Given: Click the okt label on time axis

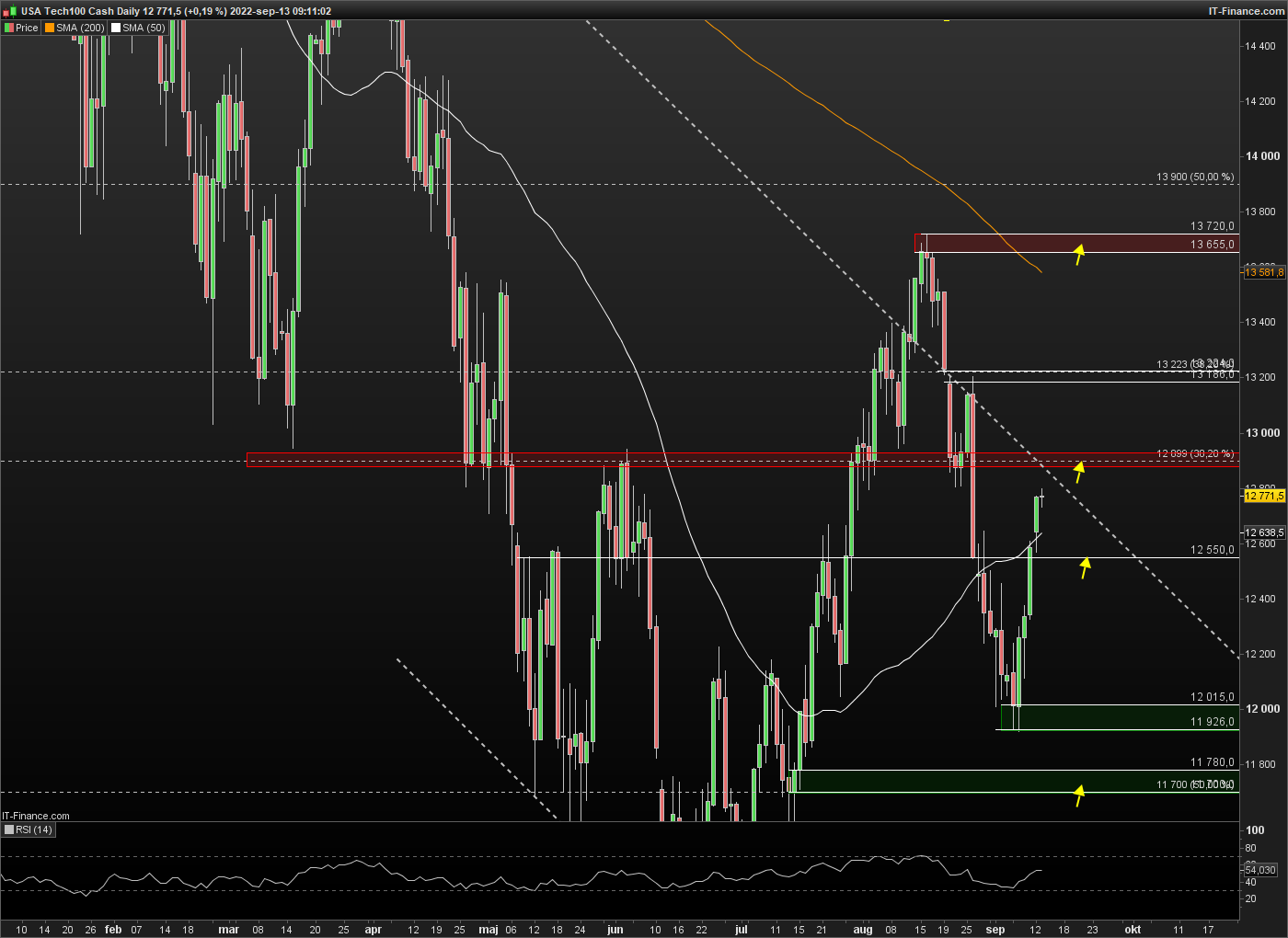Looking at the screenshot, I should (1133, 930).
